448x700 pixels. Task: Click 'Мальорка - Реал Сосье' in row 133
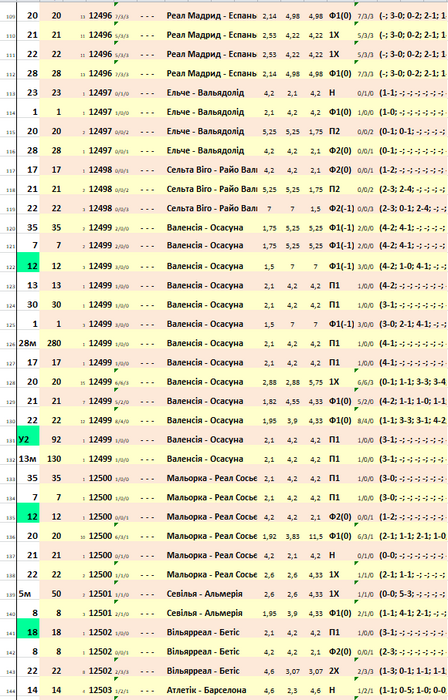pos(212,478)
